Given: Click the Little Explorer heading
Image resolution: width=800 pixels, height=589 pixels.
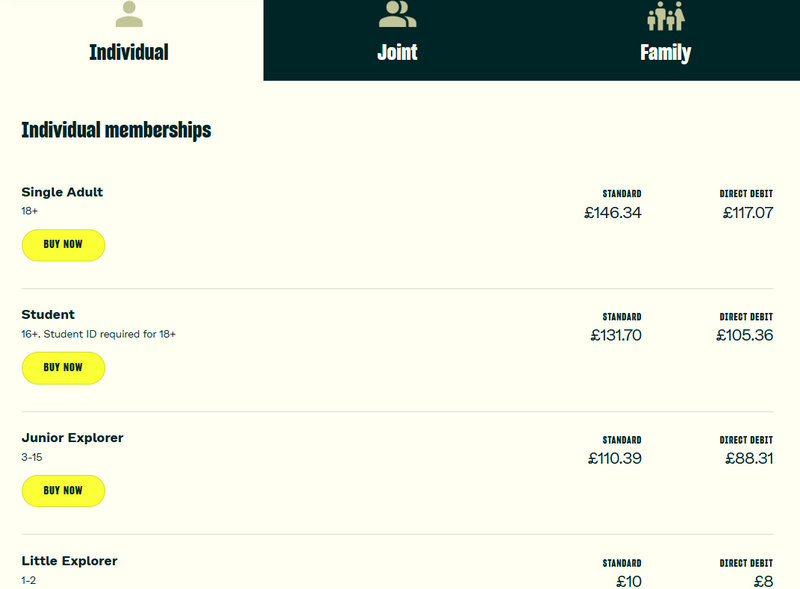Looking at the screenshot, I should (x=69, y=561).
